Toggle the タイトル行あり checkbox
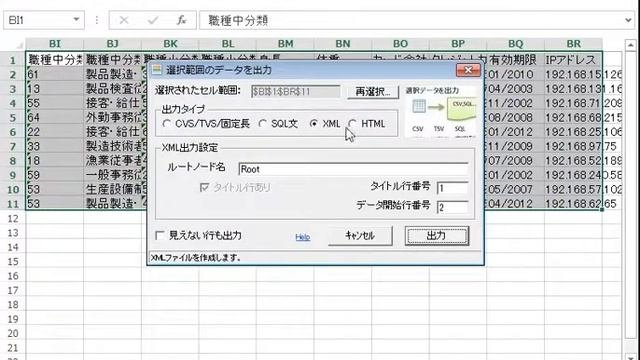This screenshot has height=360, width=640. click(x=204, y=187)
